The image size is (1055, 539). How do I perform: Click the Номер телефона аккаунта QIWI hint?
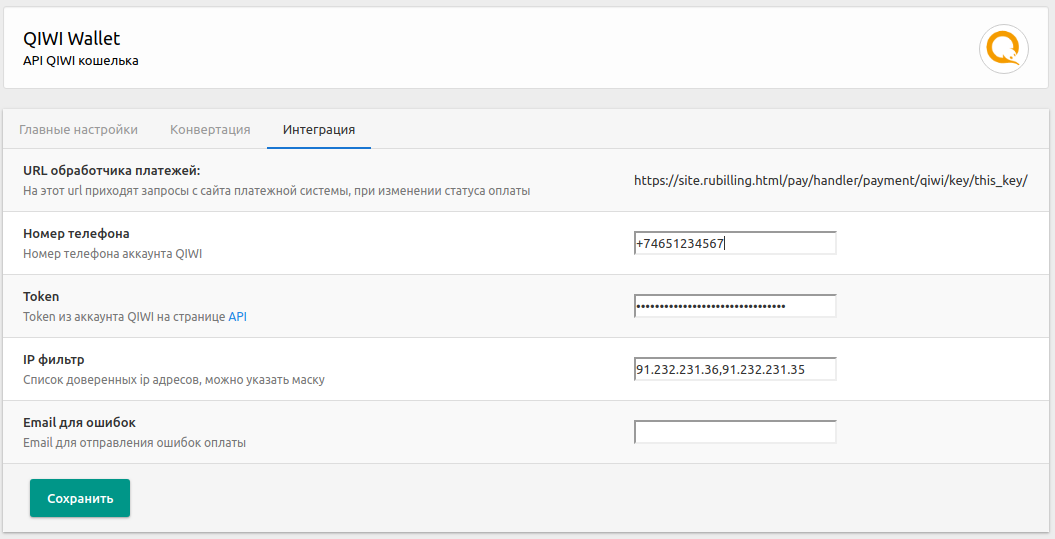(x=112, y=254)
